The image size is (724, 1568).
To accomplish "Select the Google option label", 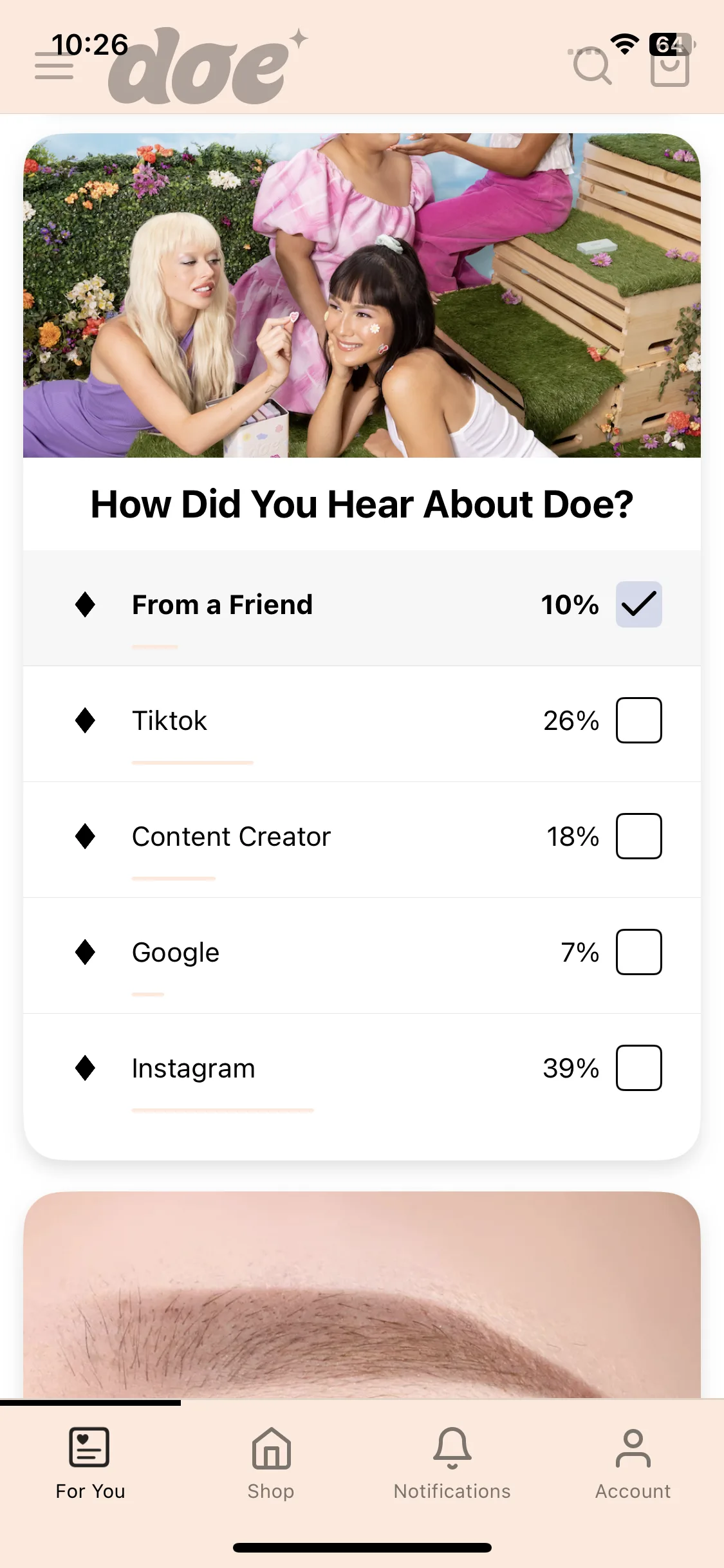I will pyautogui.click(x=176, y=953).
